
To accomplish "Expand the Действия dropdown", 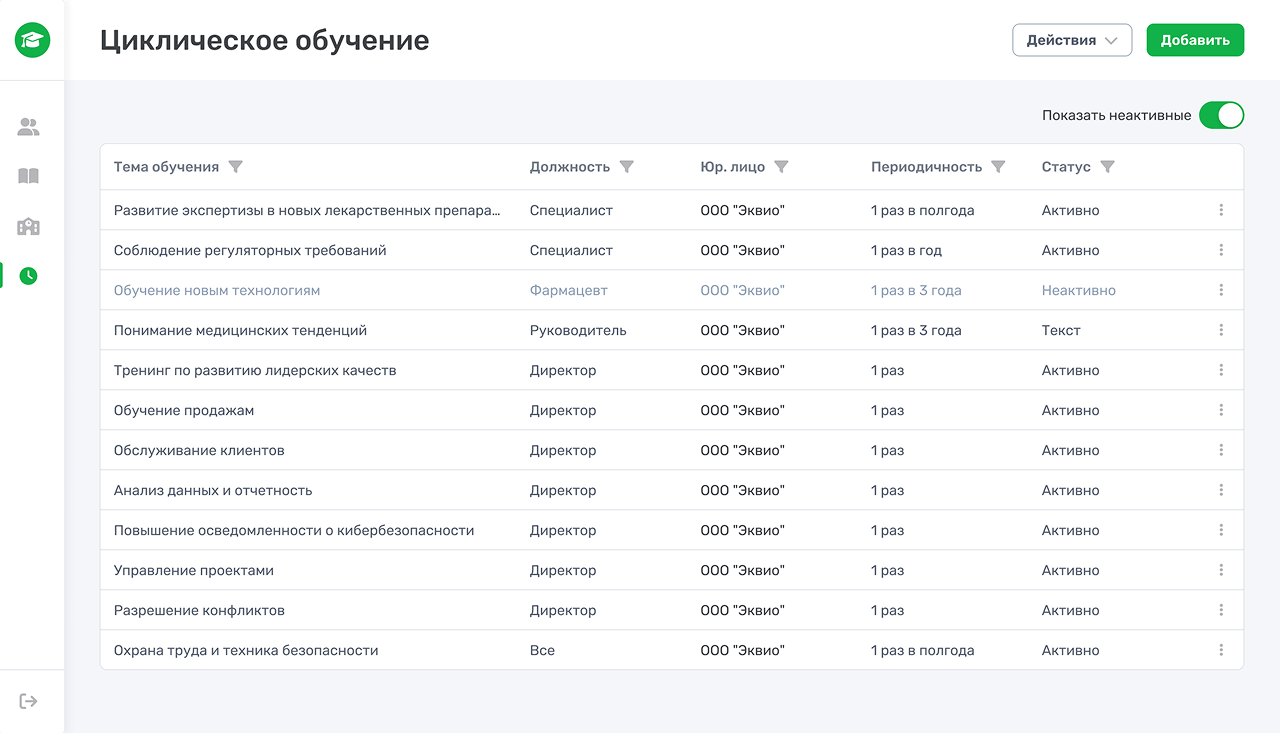I will coord(1072,40).
